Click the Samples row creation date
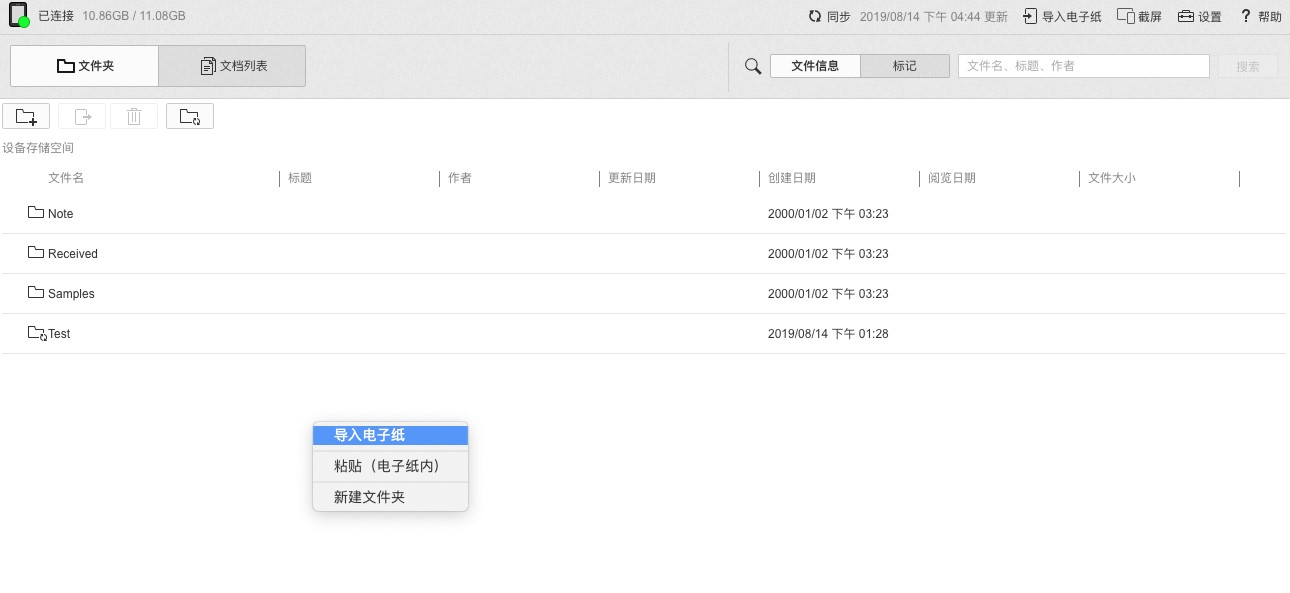The image size is (1290, 593). click(828, 294)
